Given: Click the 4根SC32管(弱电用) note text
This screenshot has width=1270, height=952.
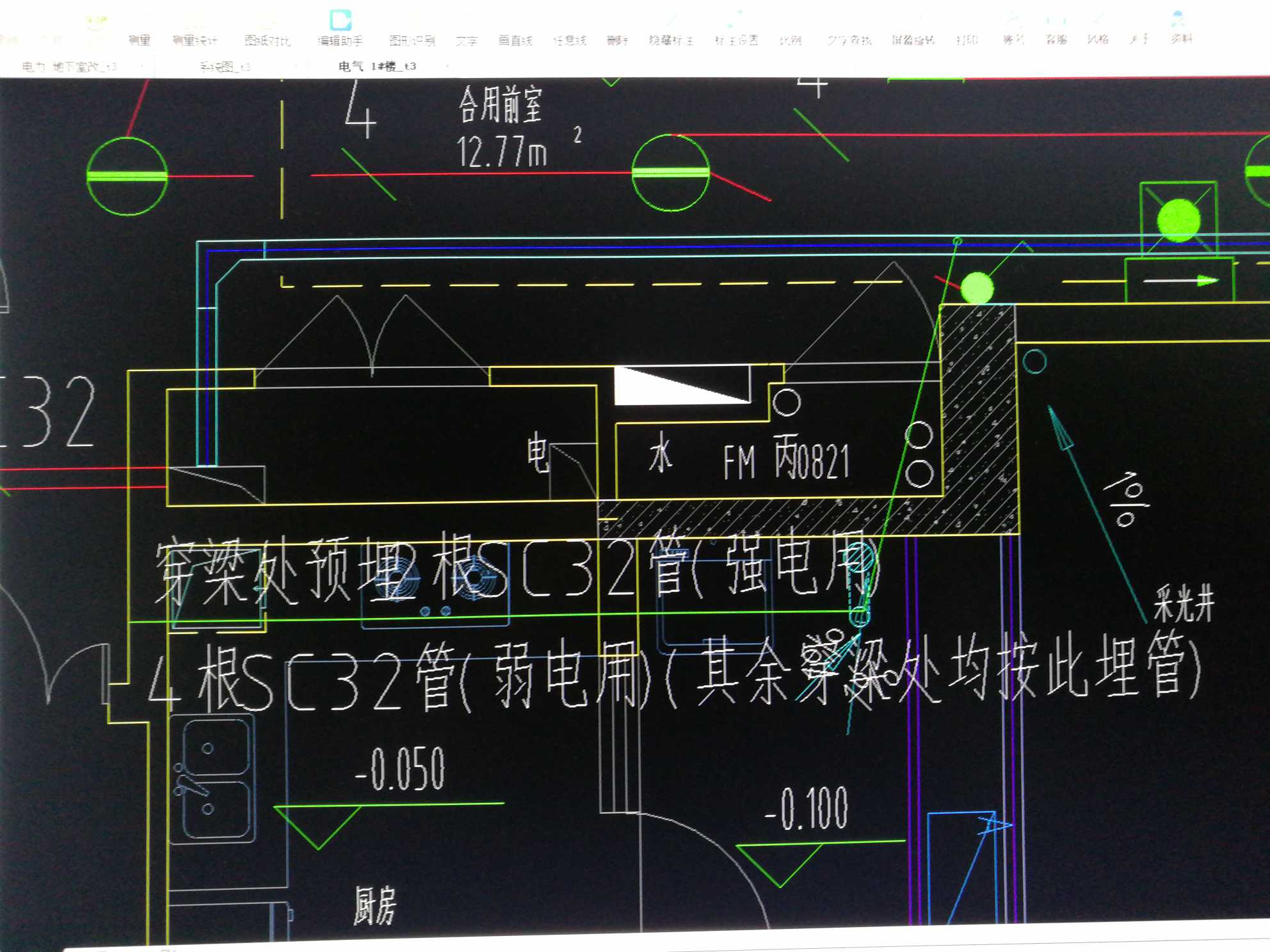Looking at the screenshot, I should pyautogui.click(x=401, y=678).
